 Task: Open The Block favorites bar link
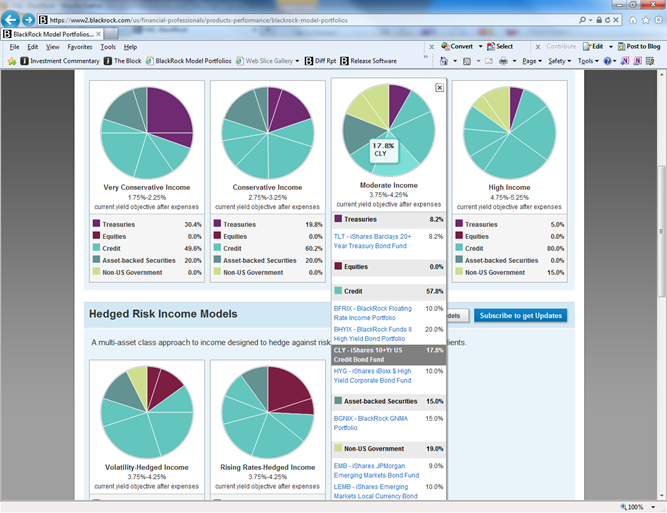coord(123,61)
